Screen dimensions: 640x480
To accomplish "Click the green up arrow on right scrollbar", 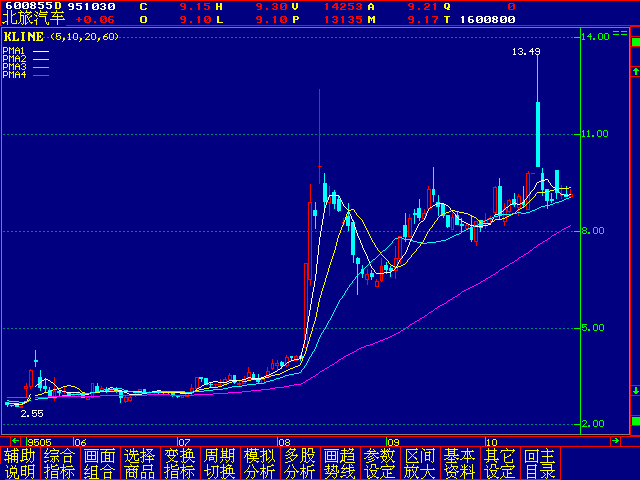I will 634,72.
